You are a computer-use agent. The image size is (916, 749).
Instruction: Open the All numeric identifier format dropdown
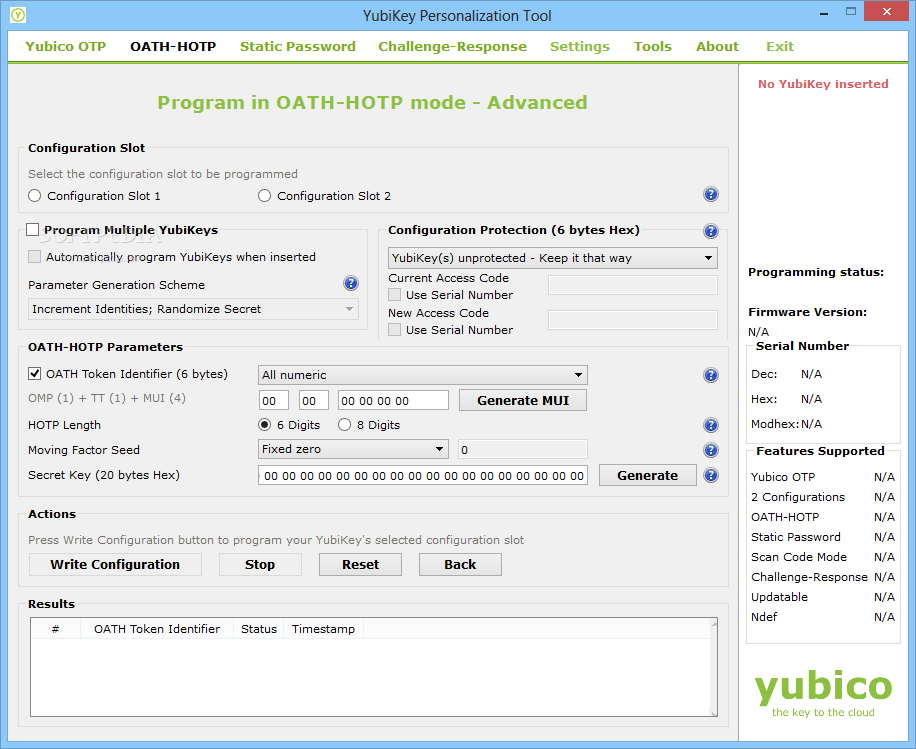[x=423, y=375]
